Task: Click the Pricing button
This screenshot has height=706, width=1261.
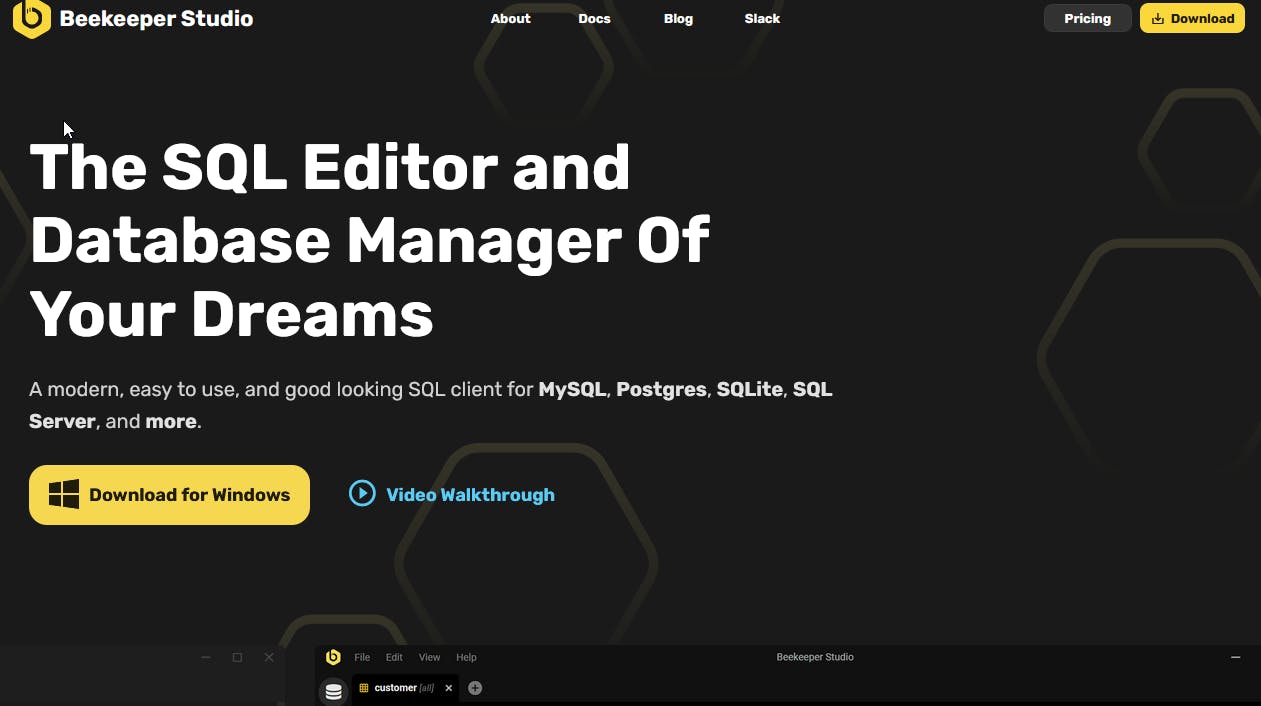Action: click(1087, 18)
